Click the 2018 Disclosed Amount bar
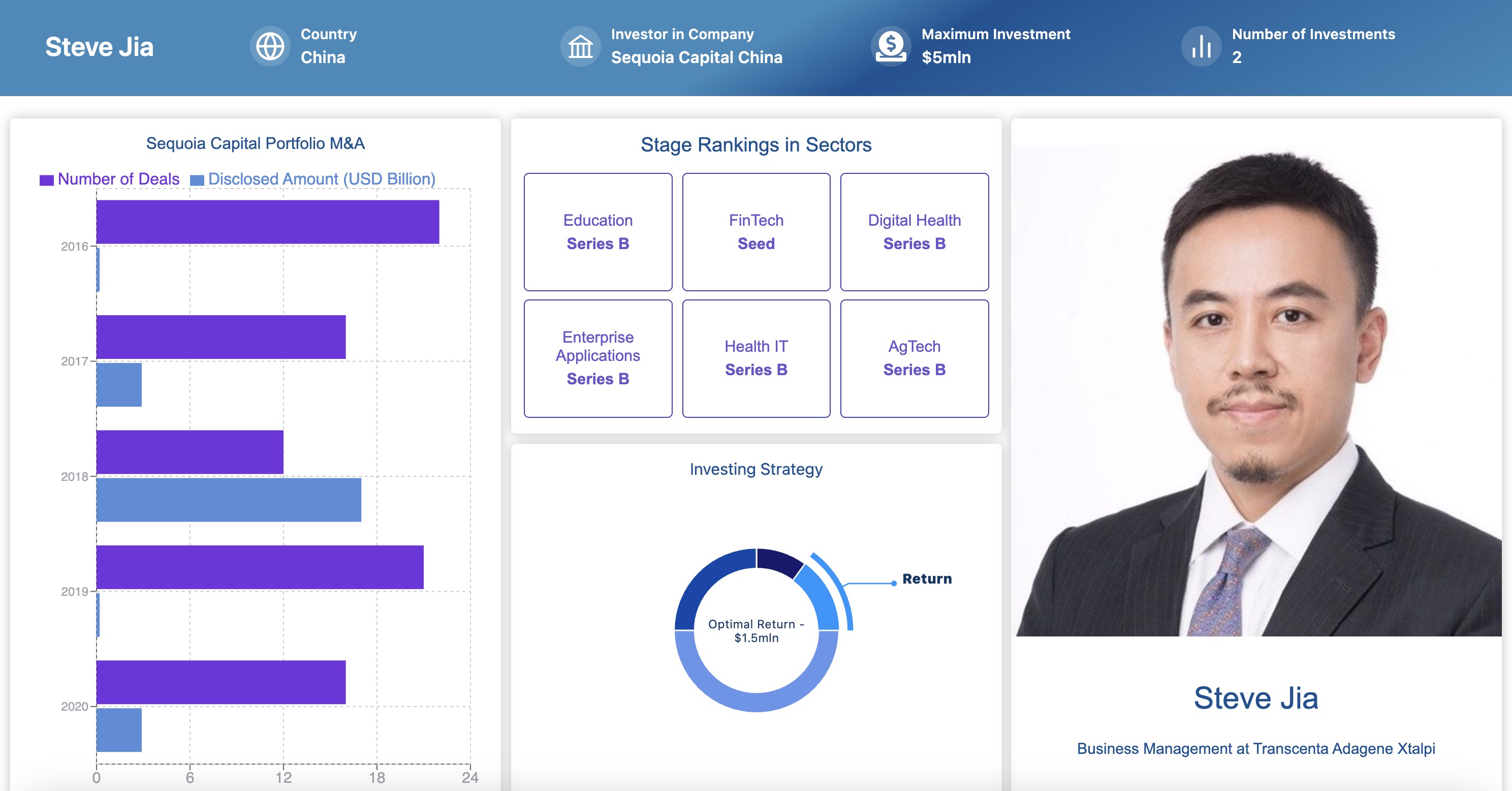Screen dimensions: 1512x791 click(x=228, y=500)
